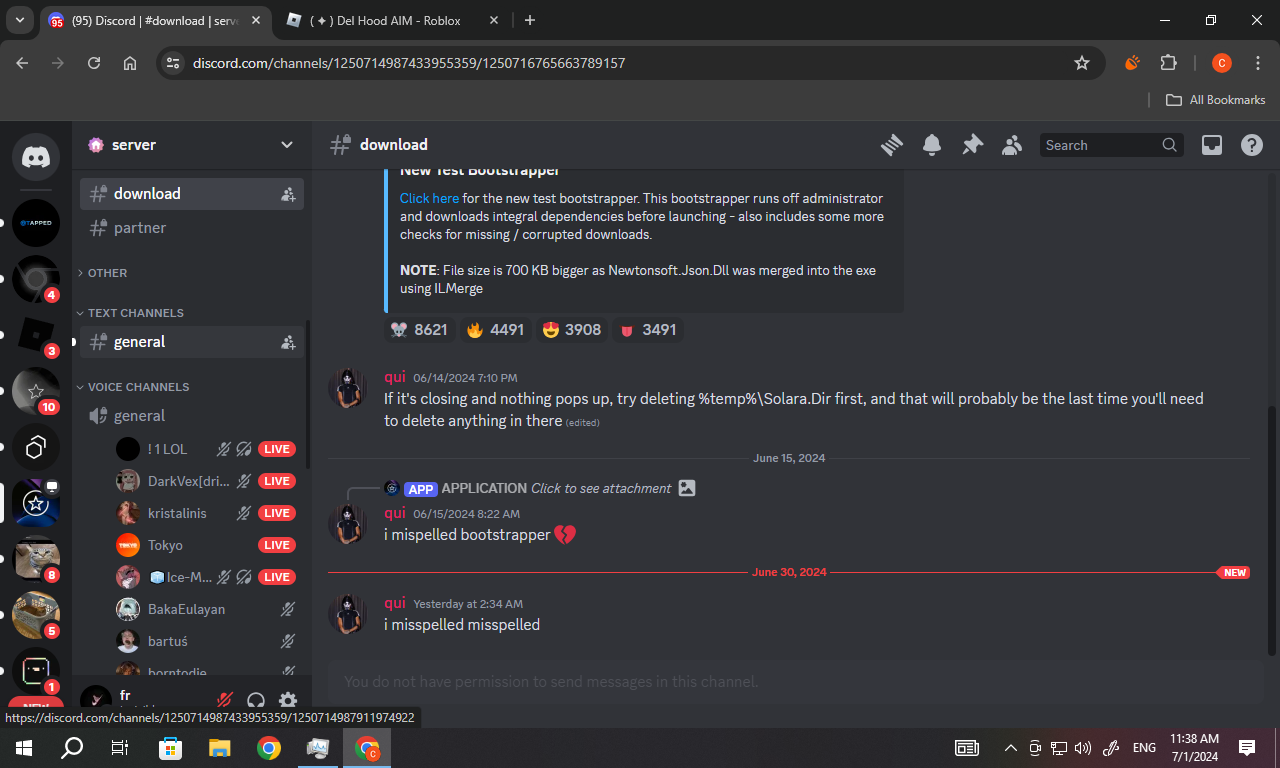
Task: Open star server icon with 10 badge
Action: click(x=36, y=391)
